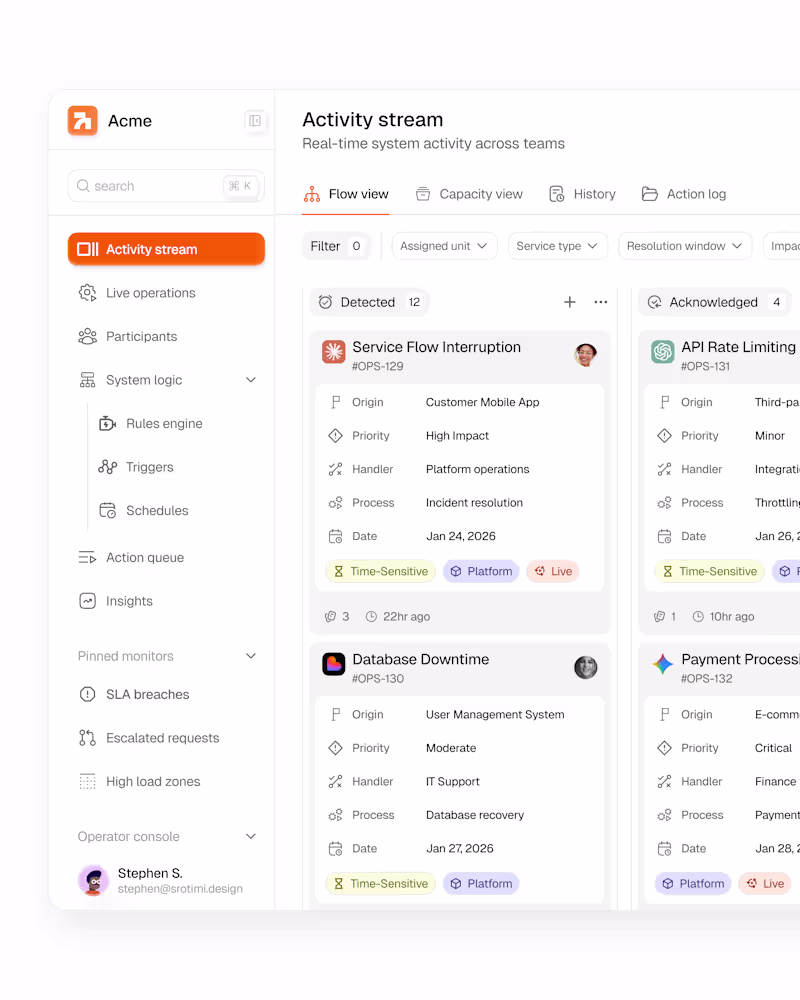The height and width of the screenshot is (1000, 800).
Task: Switch to the Action log tab
Action: pyautogui.click(x=684, y=194)
